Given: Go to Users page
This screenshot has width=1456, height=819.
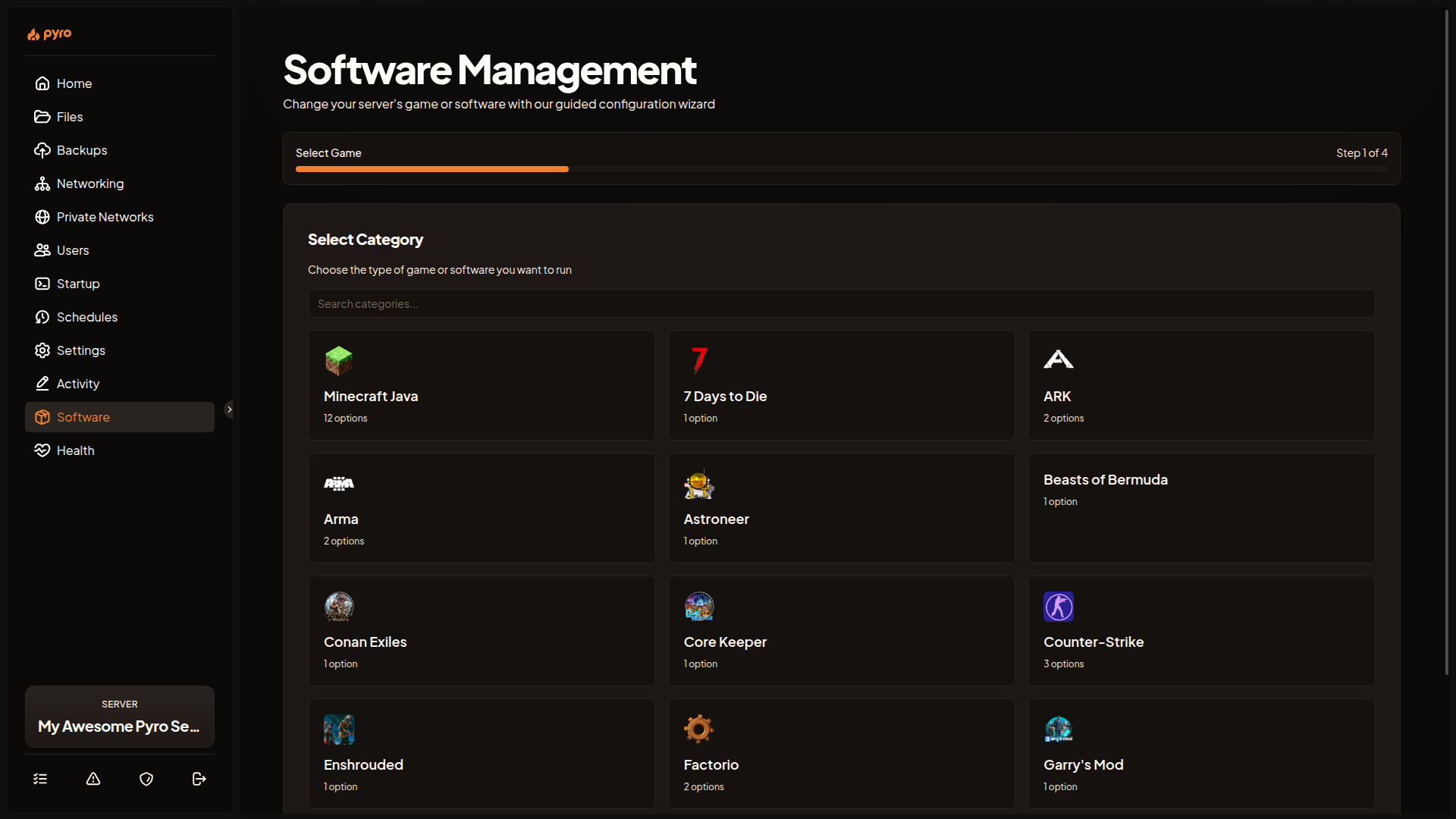Looking at the screenshot, I should coord(120,250).
